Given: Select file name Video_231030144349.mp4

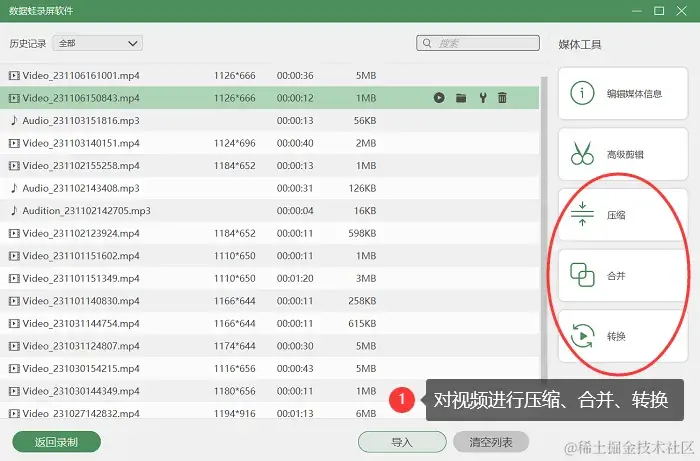Looking at the screenshot, I should 81,391.
